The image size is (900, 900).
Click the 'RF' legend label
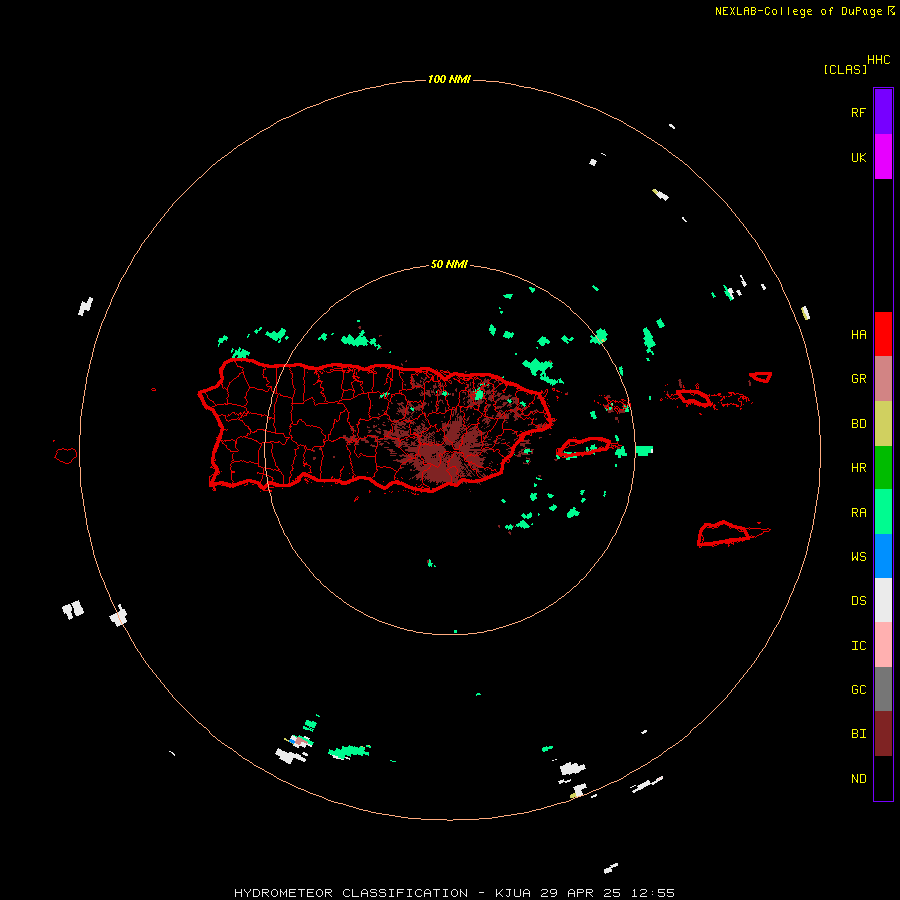pyautogui.click(x=858, y=112)
